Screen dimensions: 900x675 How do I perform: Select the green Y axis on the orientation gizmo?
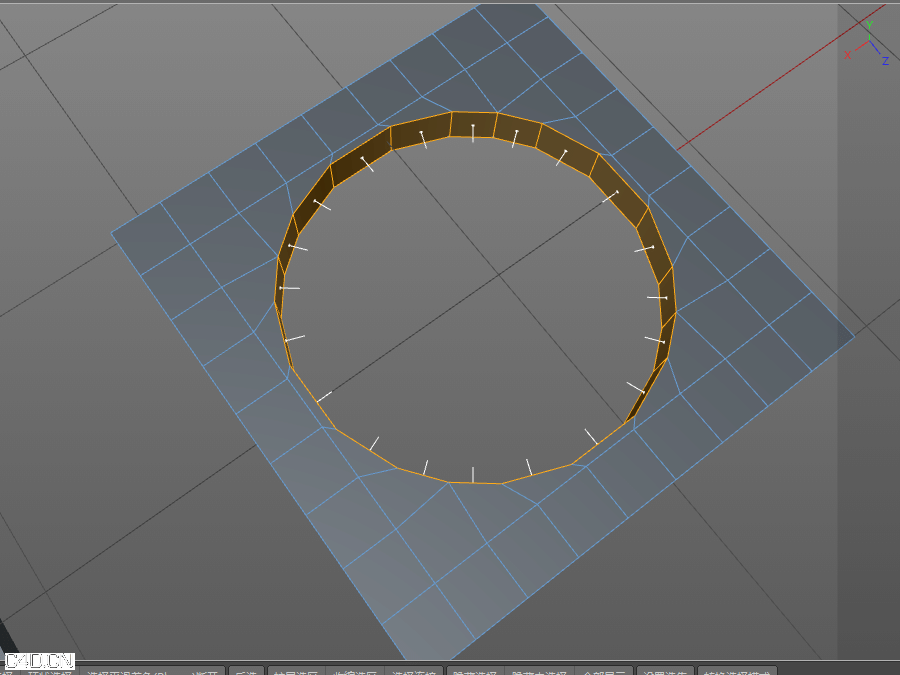tap(869, 23)
